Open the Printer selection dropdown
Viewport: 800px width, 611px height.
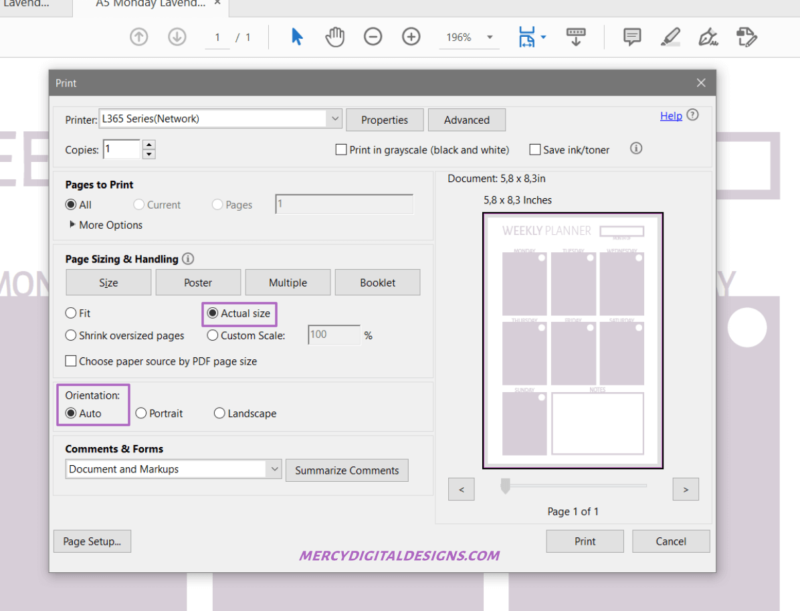[x=336, y=118]
